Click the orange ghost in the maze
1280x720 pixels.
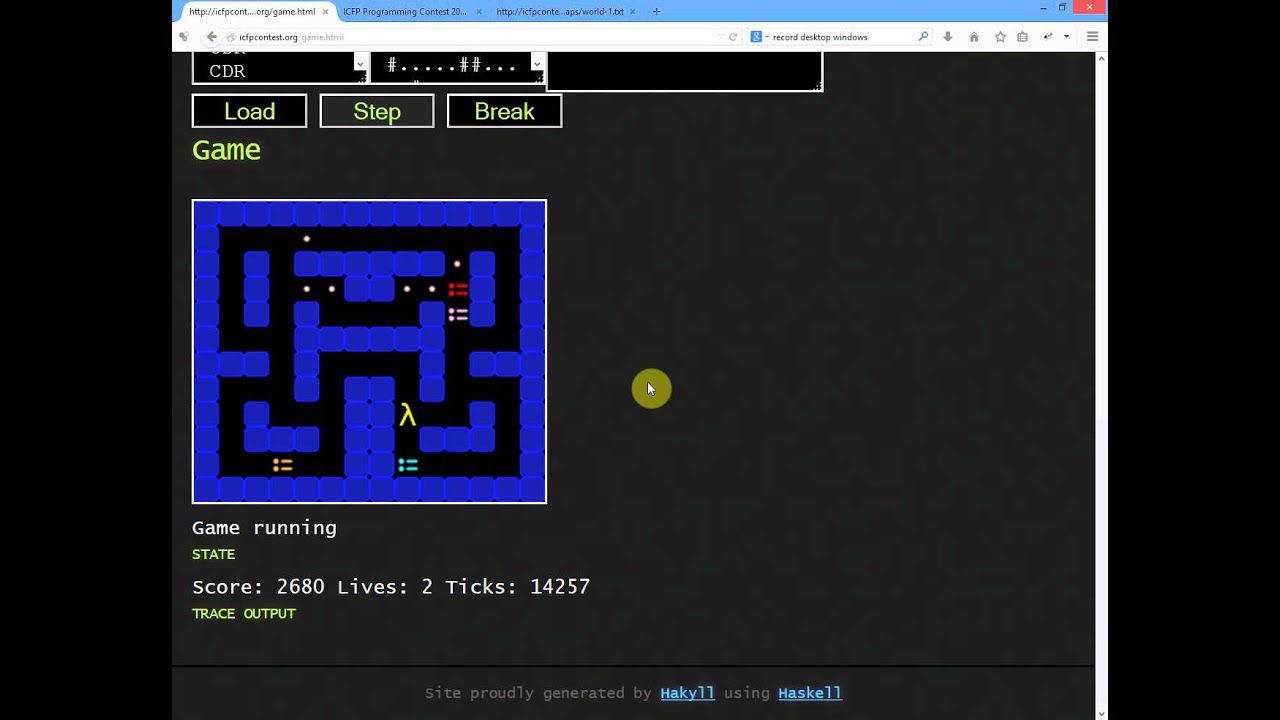(x=283, y=465)
